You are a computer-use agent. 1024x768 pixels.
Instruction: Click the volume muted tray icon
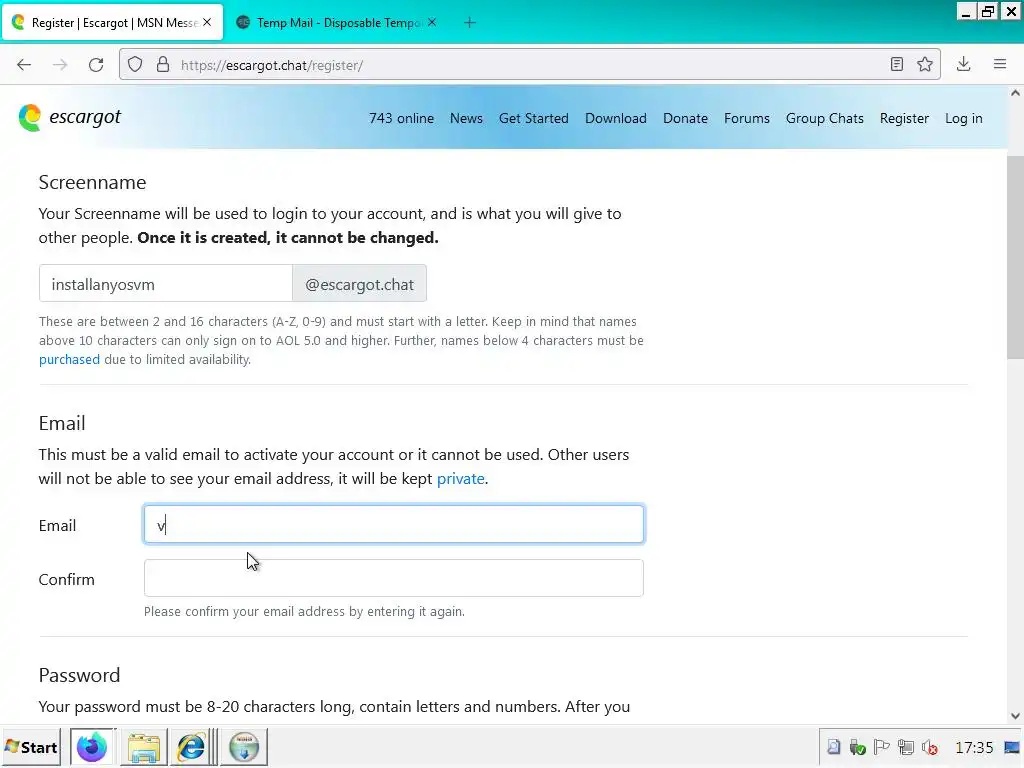coord(929,747)
